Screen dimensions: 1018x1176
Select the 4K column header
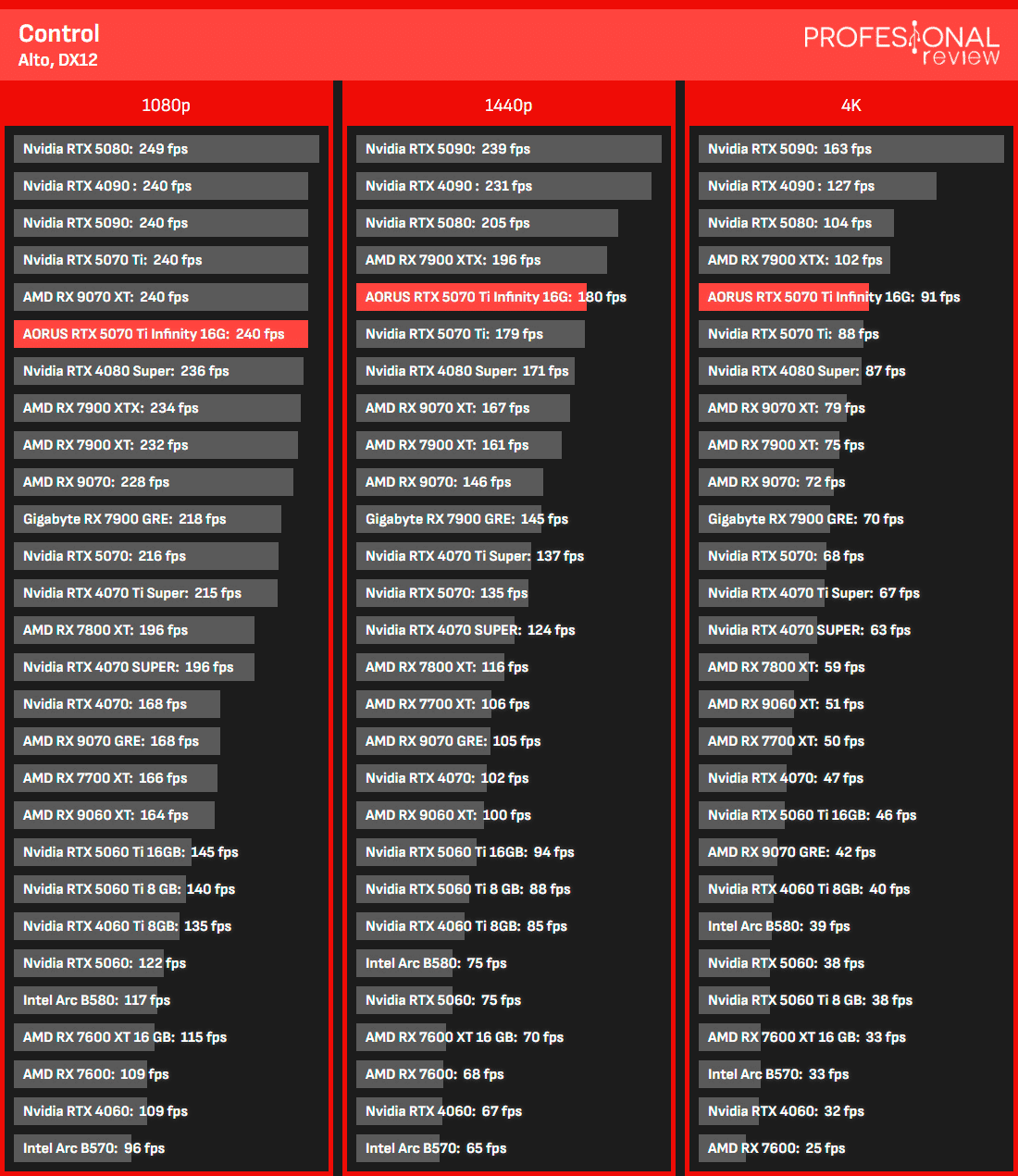[851, 105]
